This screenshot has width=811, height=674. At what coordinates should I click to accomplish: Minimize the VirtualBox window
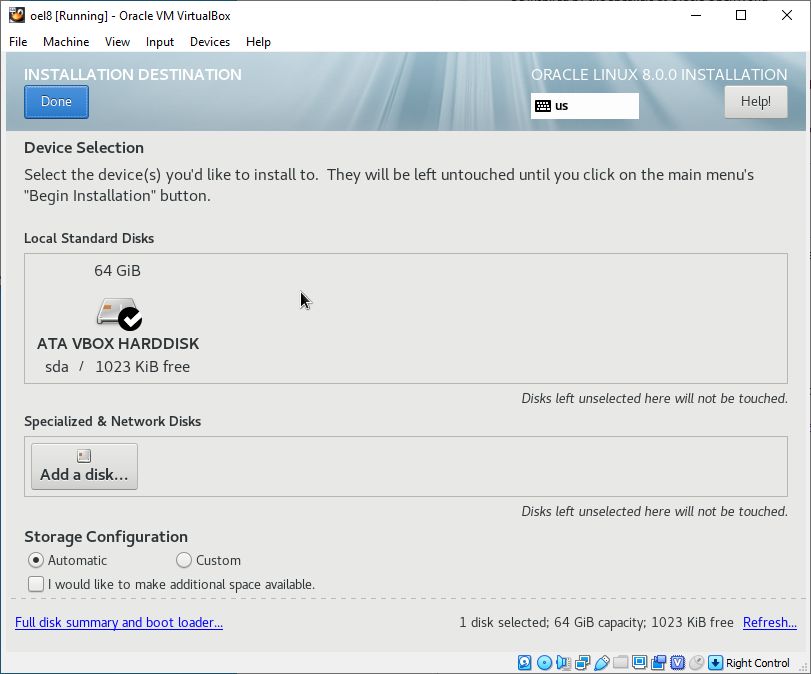click(696, 16)
